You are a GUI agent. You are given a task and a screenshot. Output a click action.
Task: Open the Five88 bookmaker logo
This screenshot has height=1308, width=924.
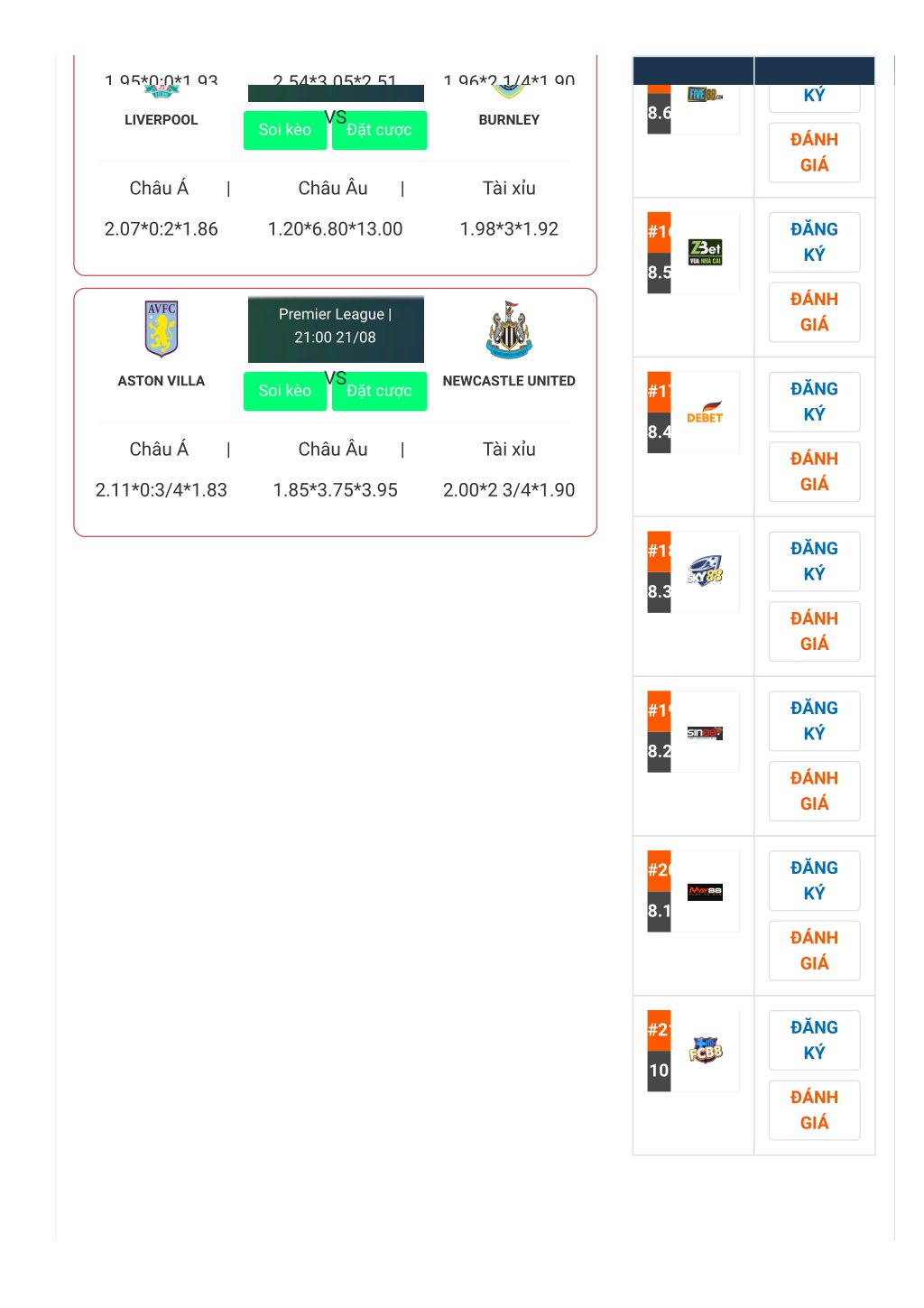705,94
